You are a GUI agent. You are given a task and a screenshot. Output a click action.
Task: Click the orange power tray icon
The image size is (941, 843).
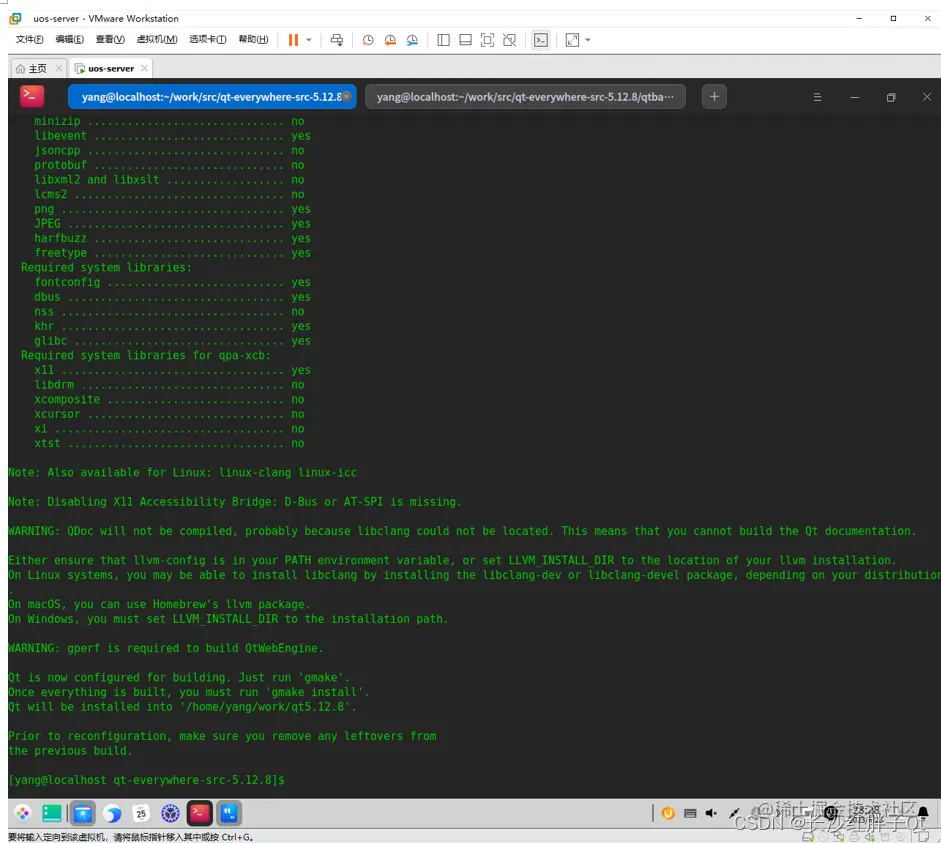click(668, 813)
